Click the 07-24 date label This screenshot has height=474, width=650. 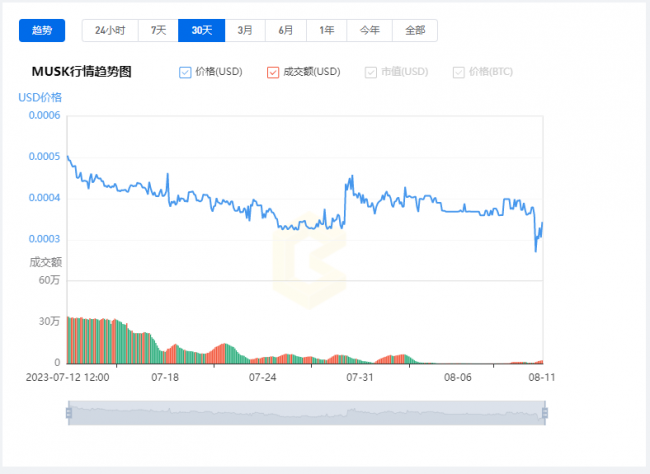(262, 377)
